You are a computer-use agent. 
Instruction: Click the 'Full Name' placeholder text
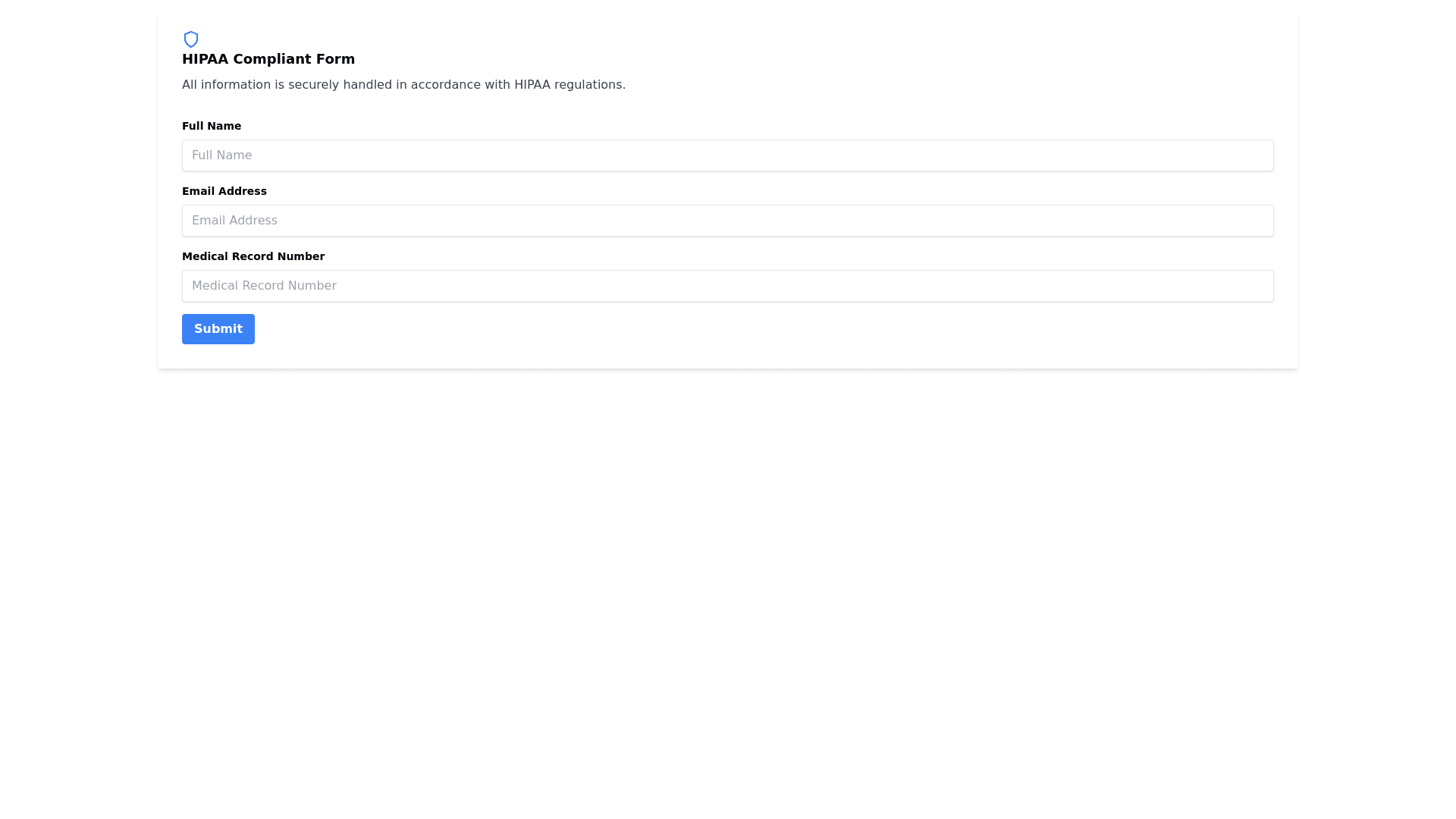221,155
